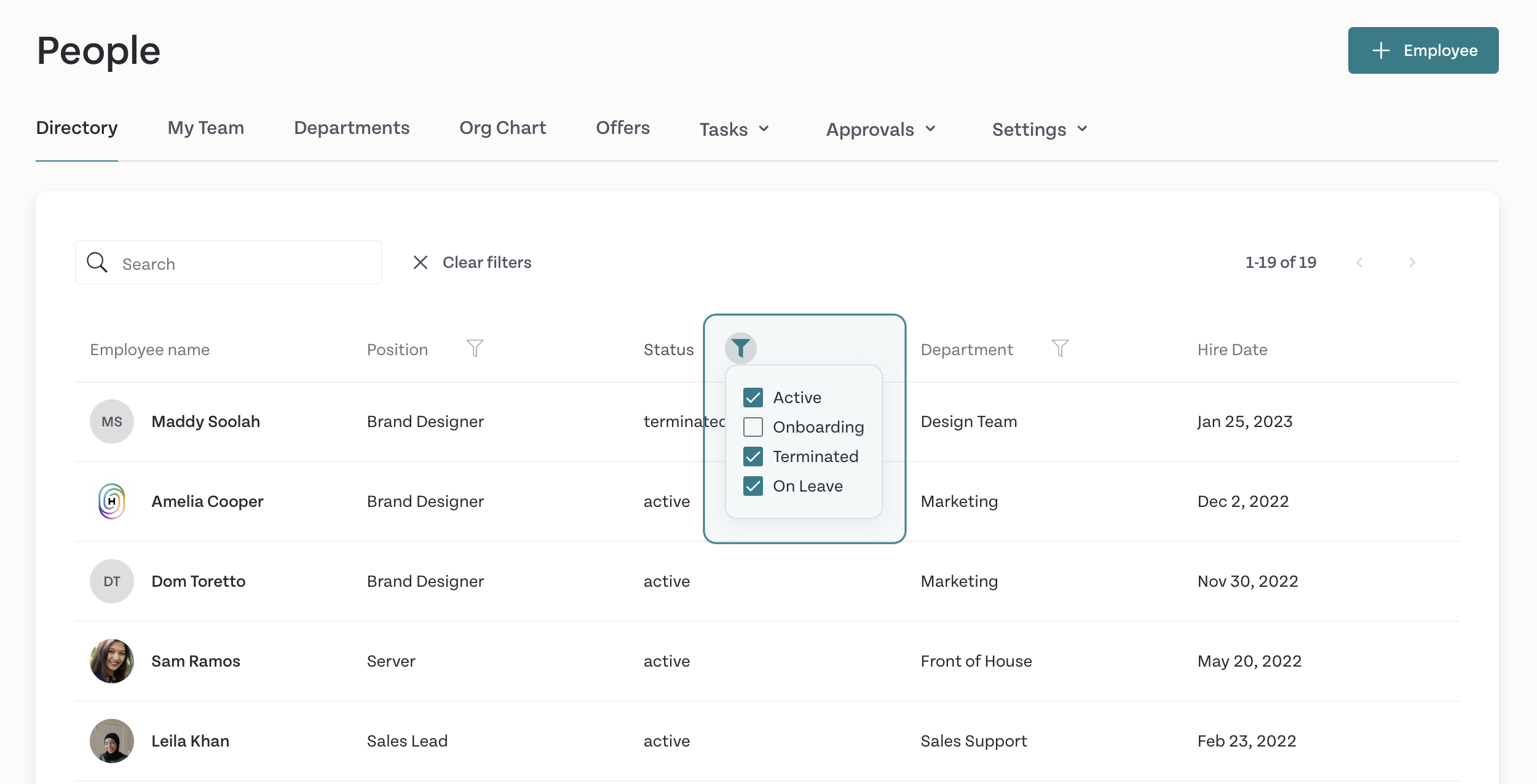Switch to the Org Chart tab
1537x784 pixels.
503,127
